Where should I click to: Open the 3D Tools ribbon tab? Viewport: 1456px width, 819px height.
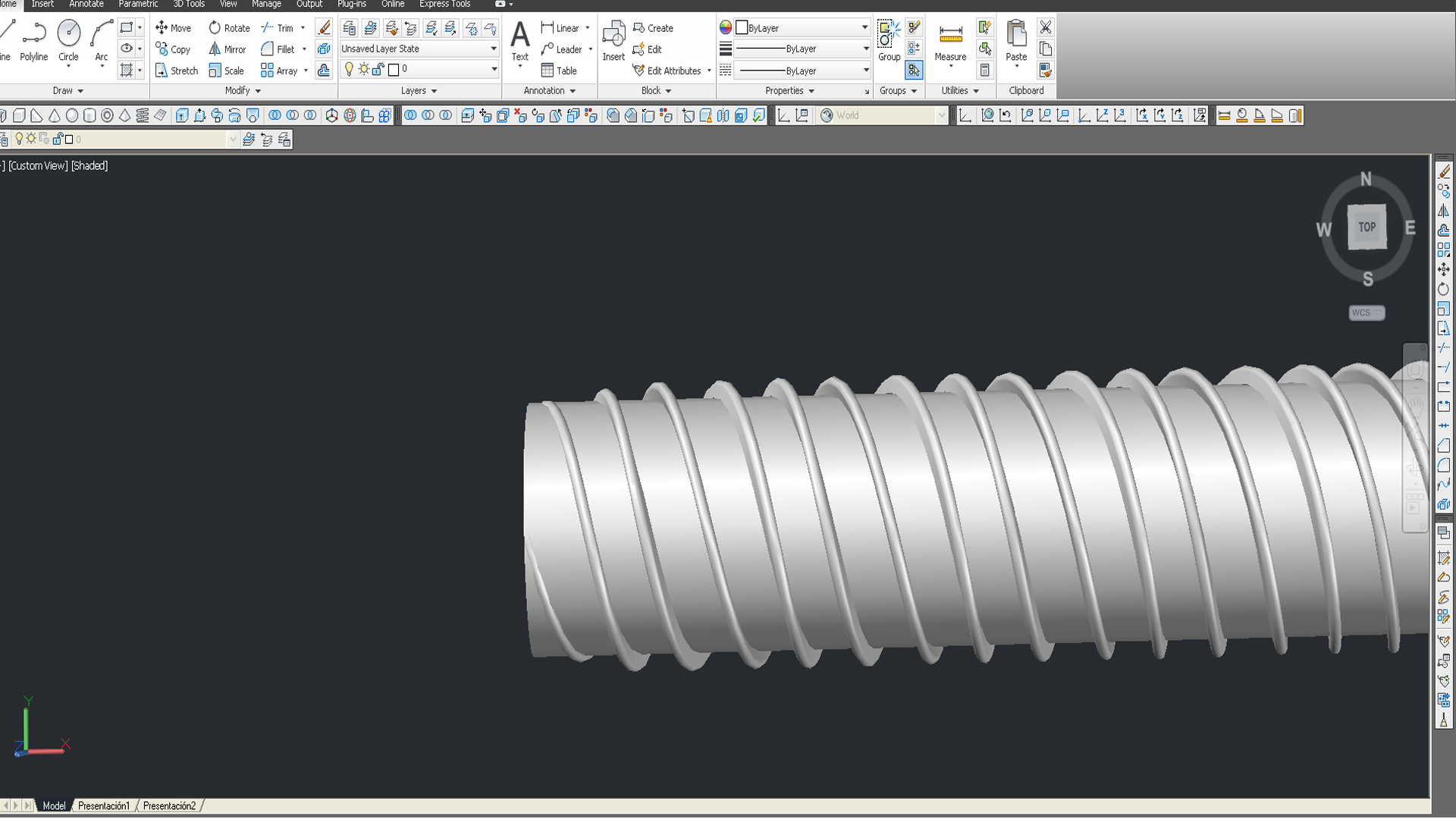[x=189, y=5]
